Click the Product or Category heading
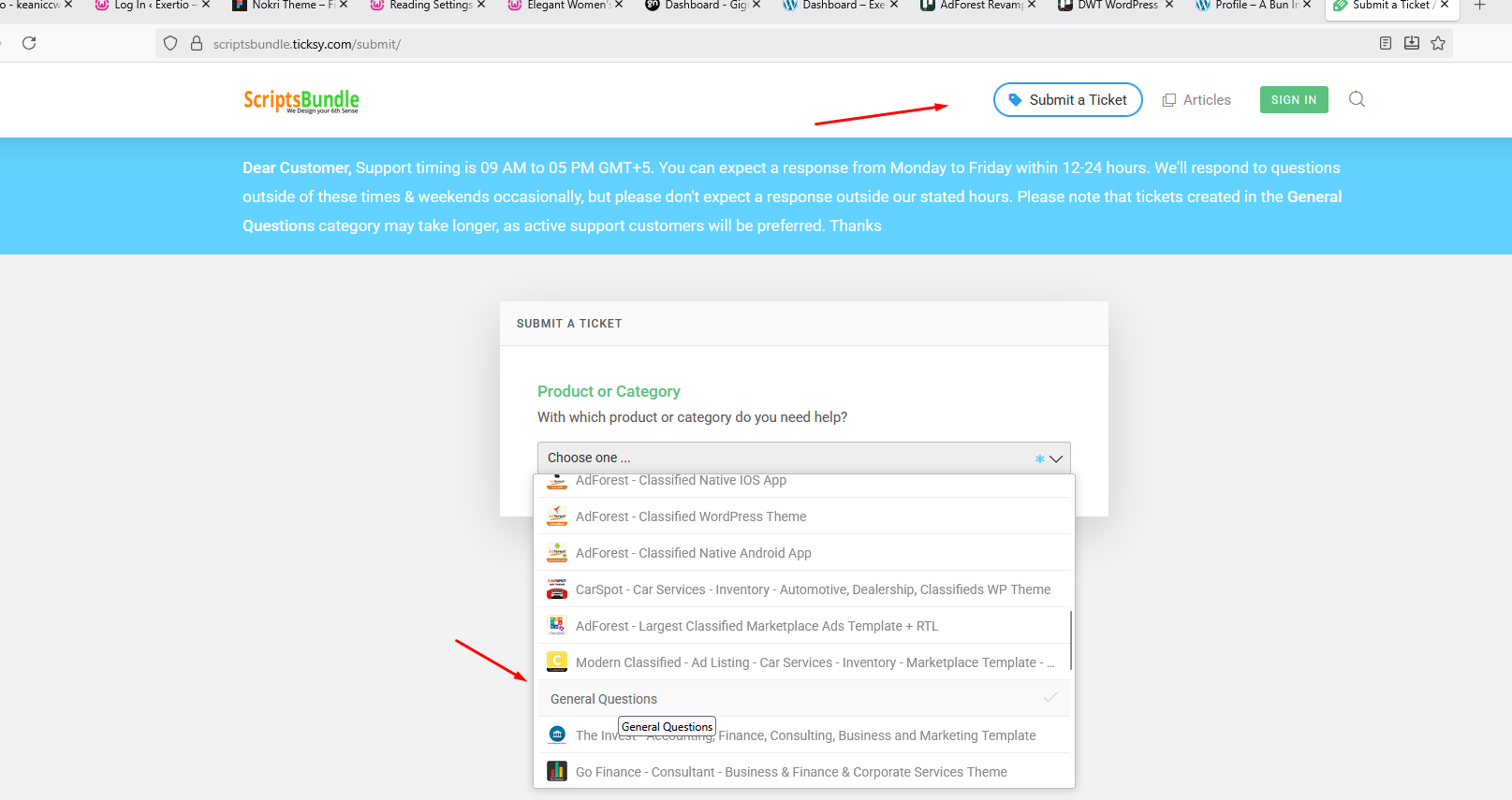The image size is (1512, 800). (609, 391)
